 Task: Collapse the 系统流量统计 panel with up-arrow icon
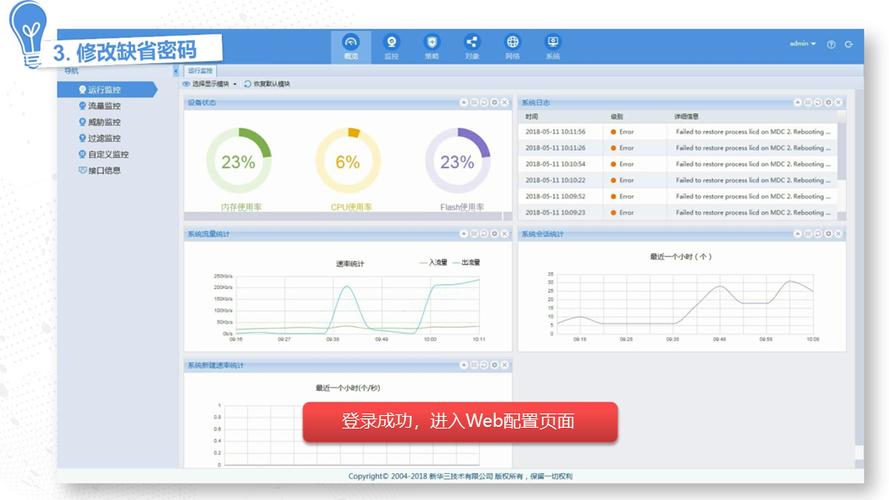464,234
